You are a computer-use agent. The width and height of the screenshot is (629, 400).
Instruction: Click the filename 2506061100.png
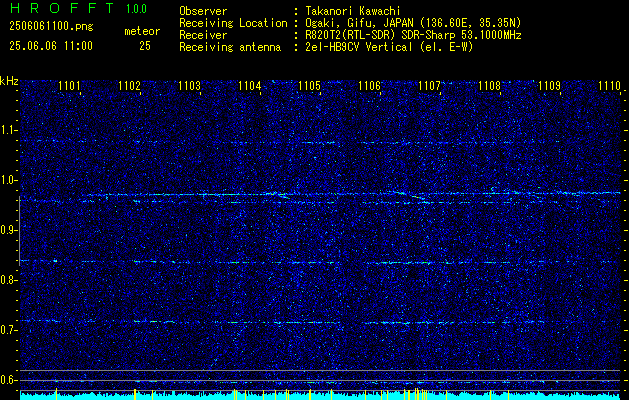click(51, 27)
